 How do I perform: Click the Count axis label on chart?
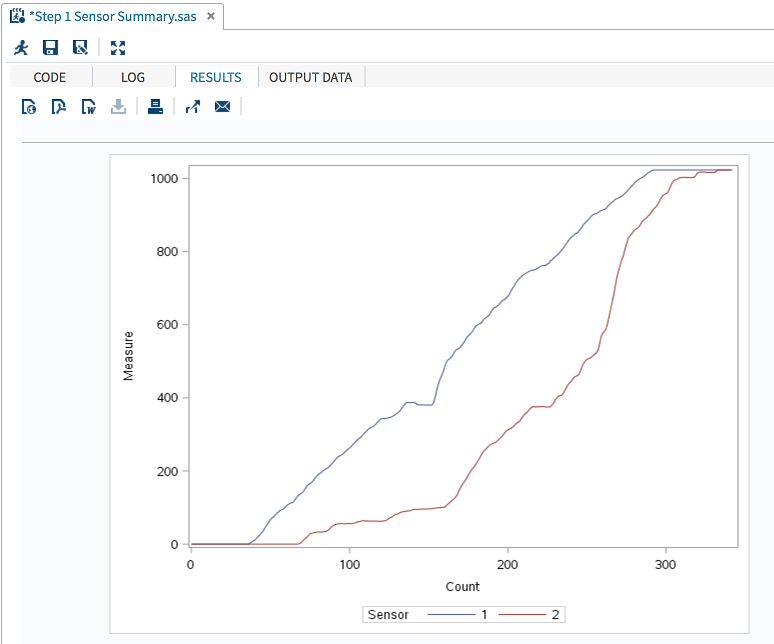click(462, 587)
